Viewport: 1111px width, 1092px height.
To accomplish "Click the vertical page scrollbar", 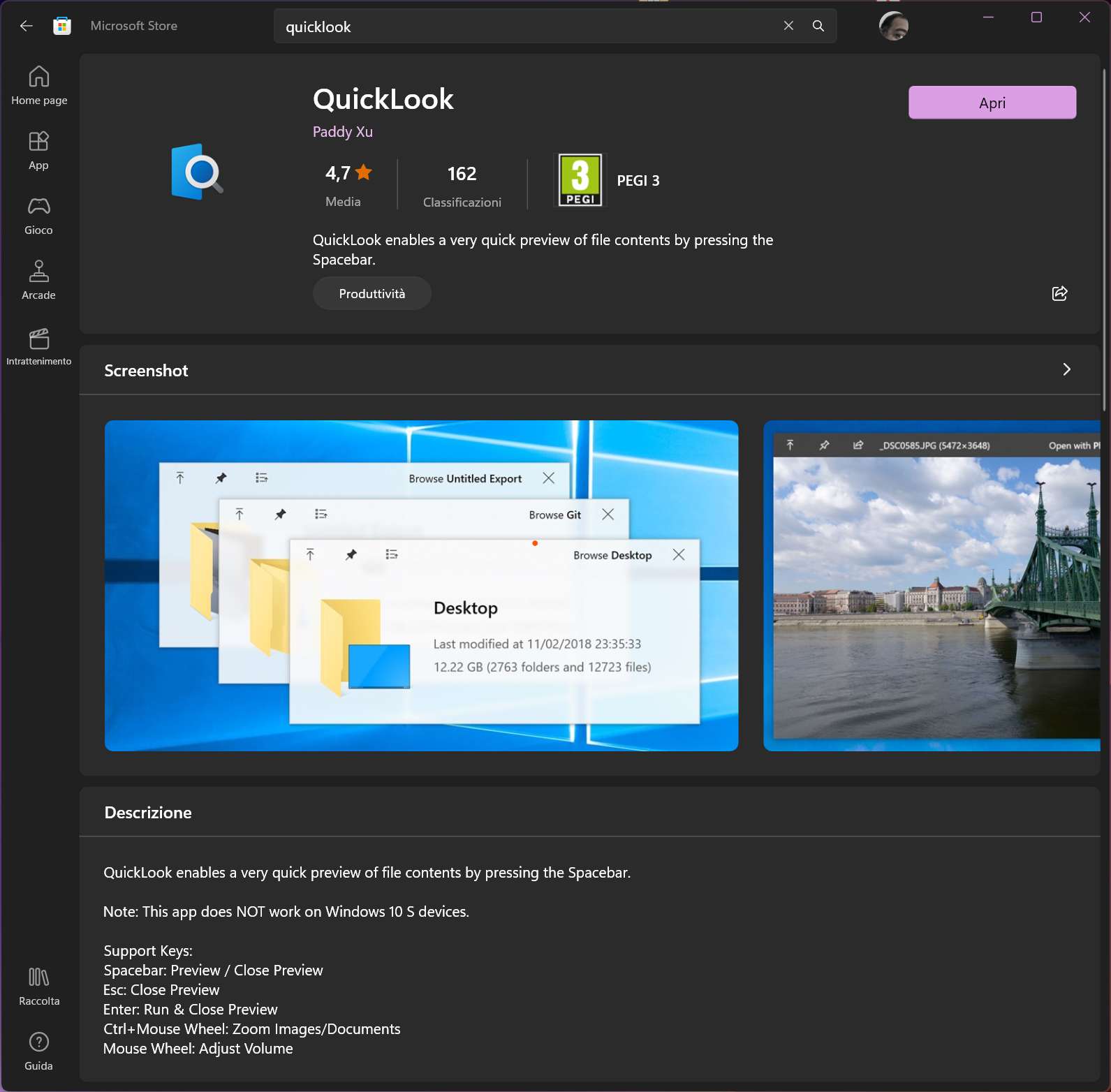I will tap(1104, 239).
